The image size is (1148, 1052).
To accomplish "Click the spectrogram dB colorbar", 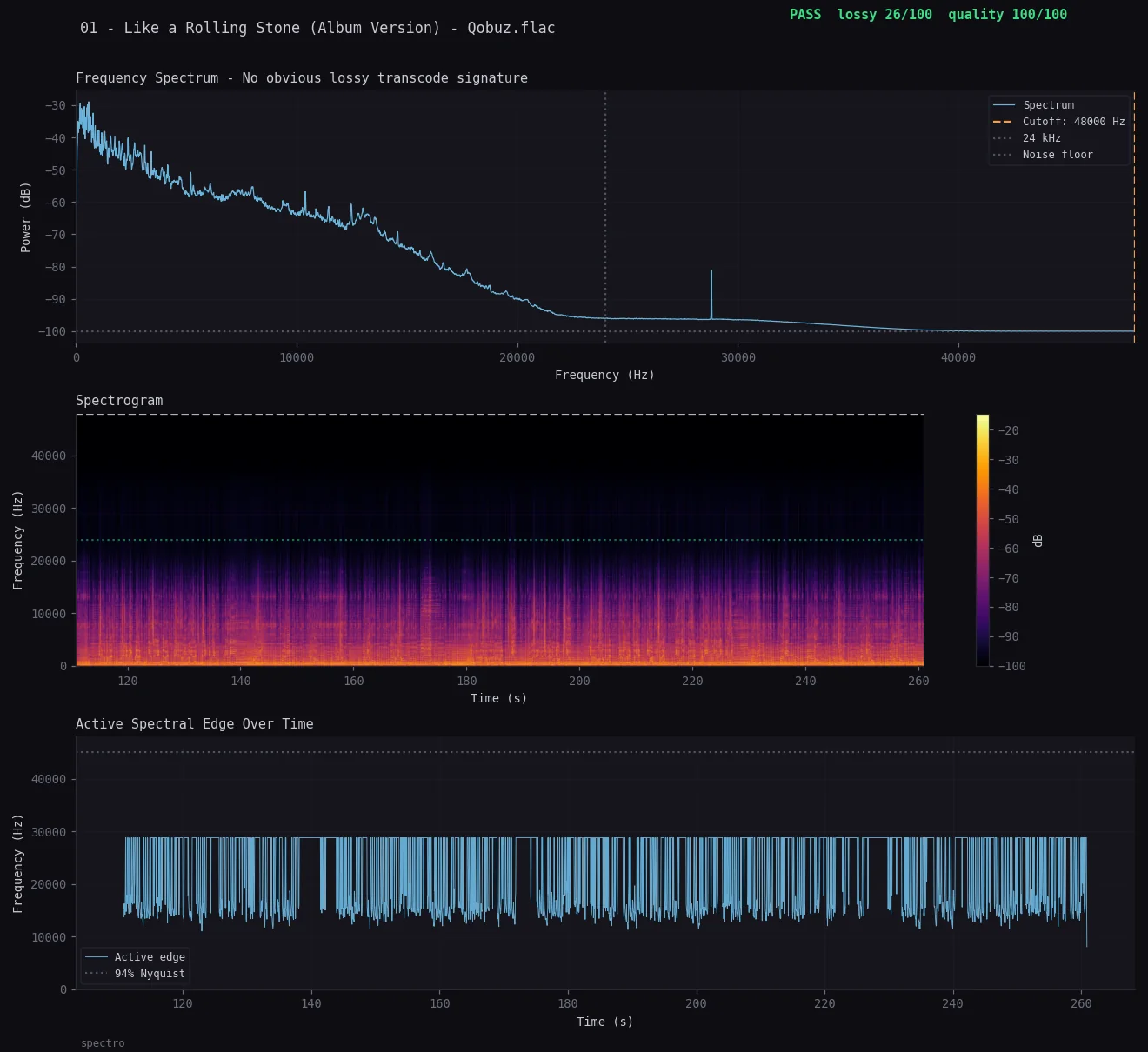I will tap(983, 540).
